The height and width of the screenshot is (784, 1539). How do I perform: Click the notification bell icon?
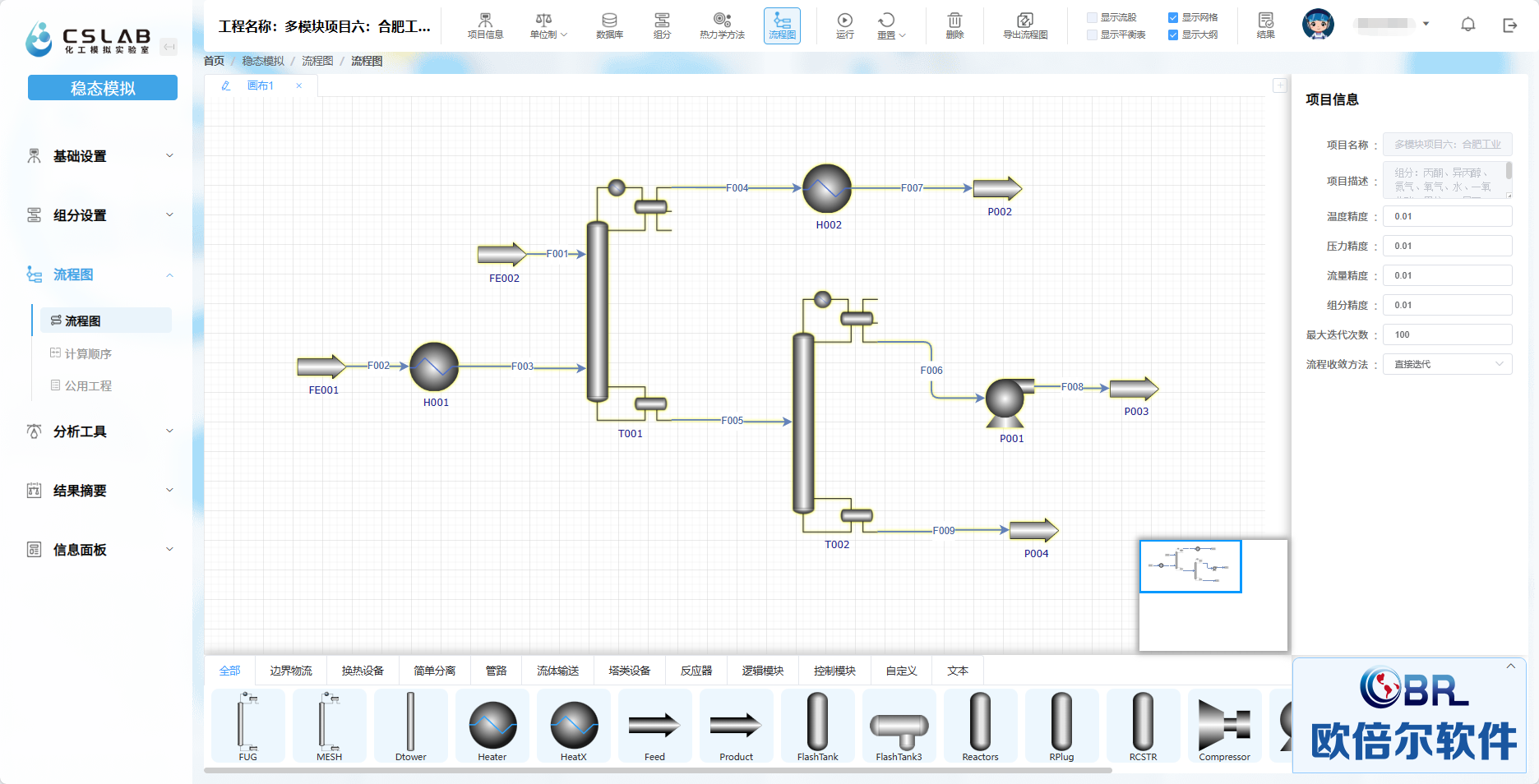[x=1467, y=25]
